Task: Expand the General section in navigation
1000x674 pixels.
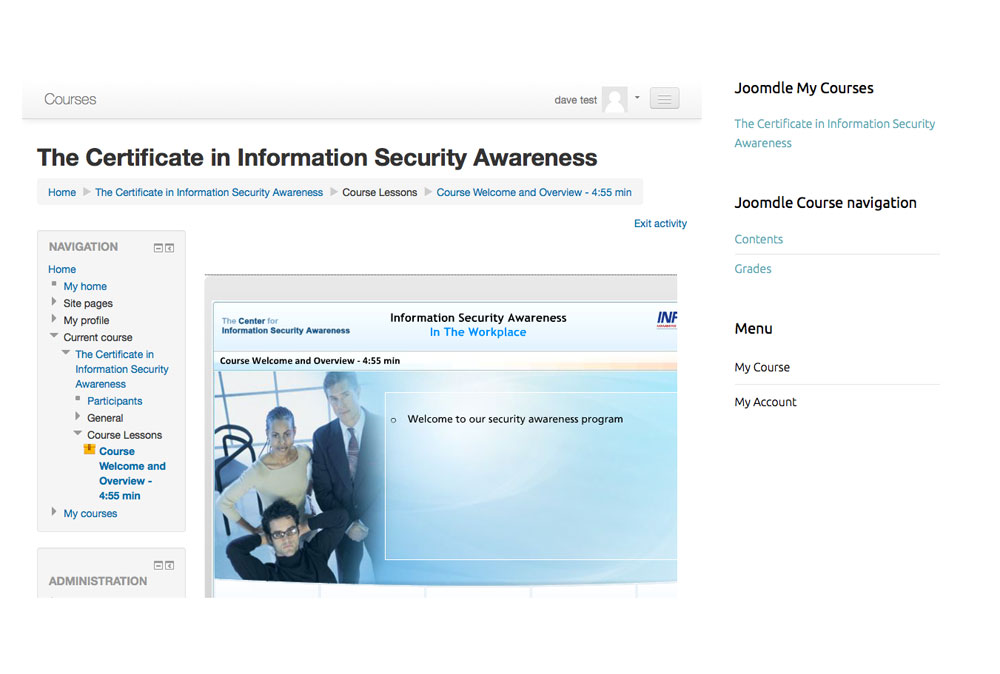Action: coord(78,417)
